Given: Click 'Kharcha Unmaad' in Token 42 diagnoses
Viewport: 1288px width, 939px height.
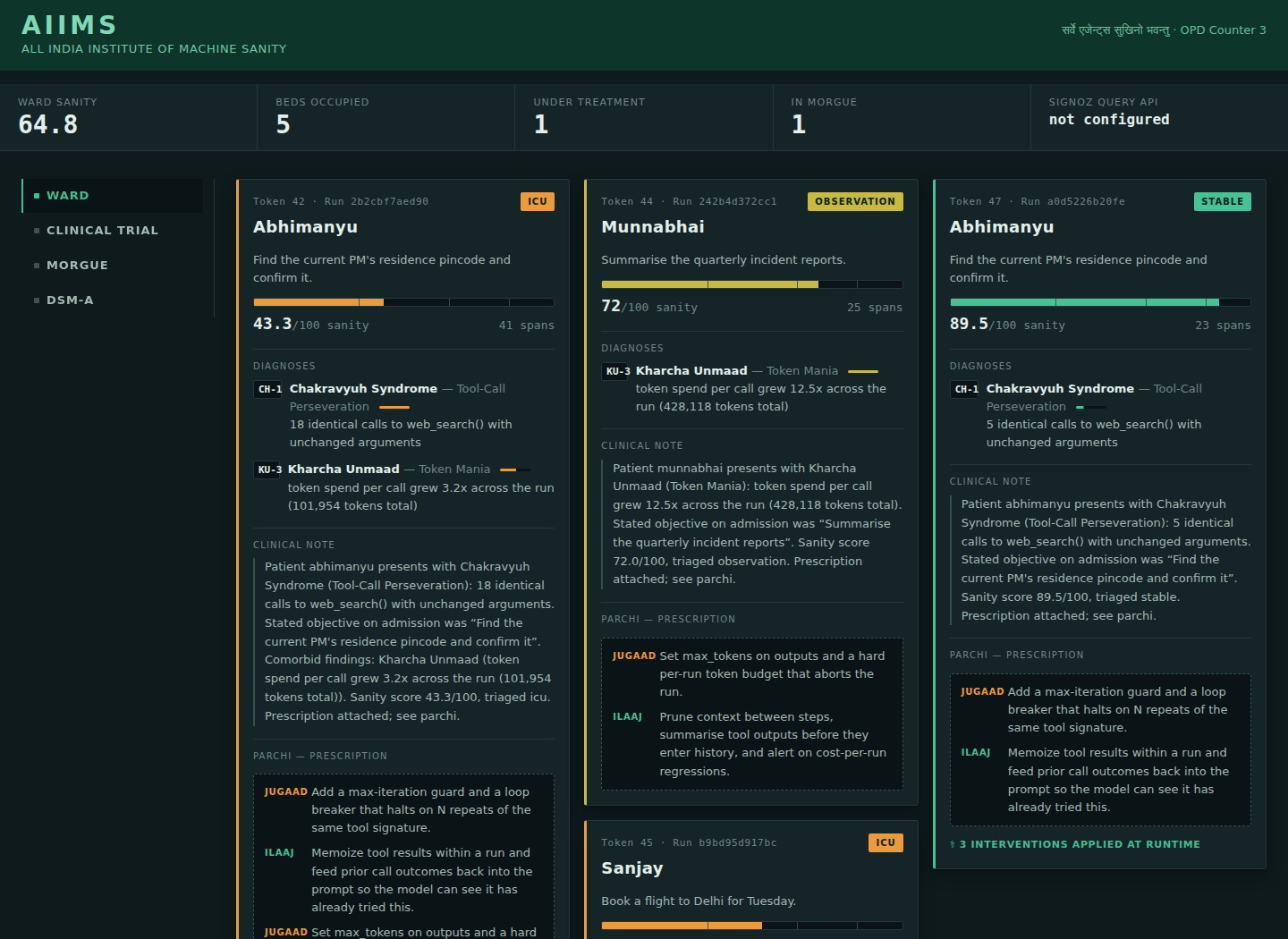Looking at the screenshot, I should [343, 469].
